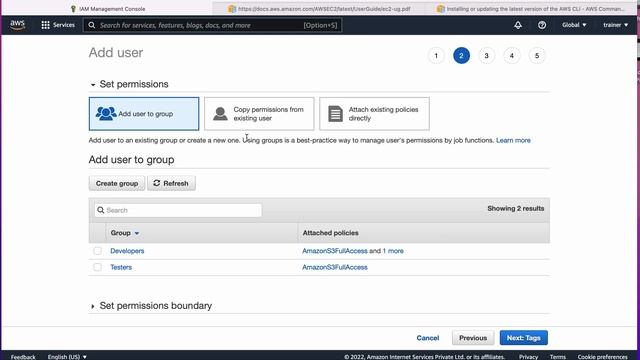Click the Previous button
640x360 pixels.
click(473, 338)
